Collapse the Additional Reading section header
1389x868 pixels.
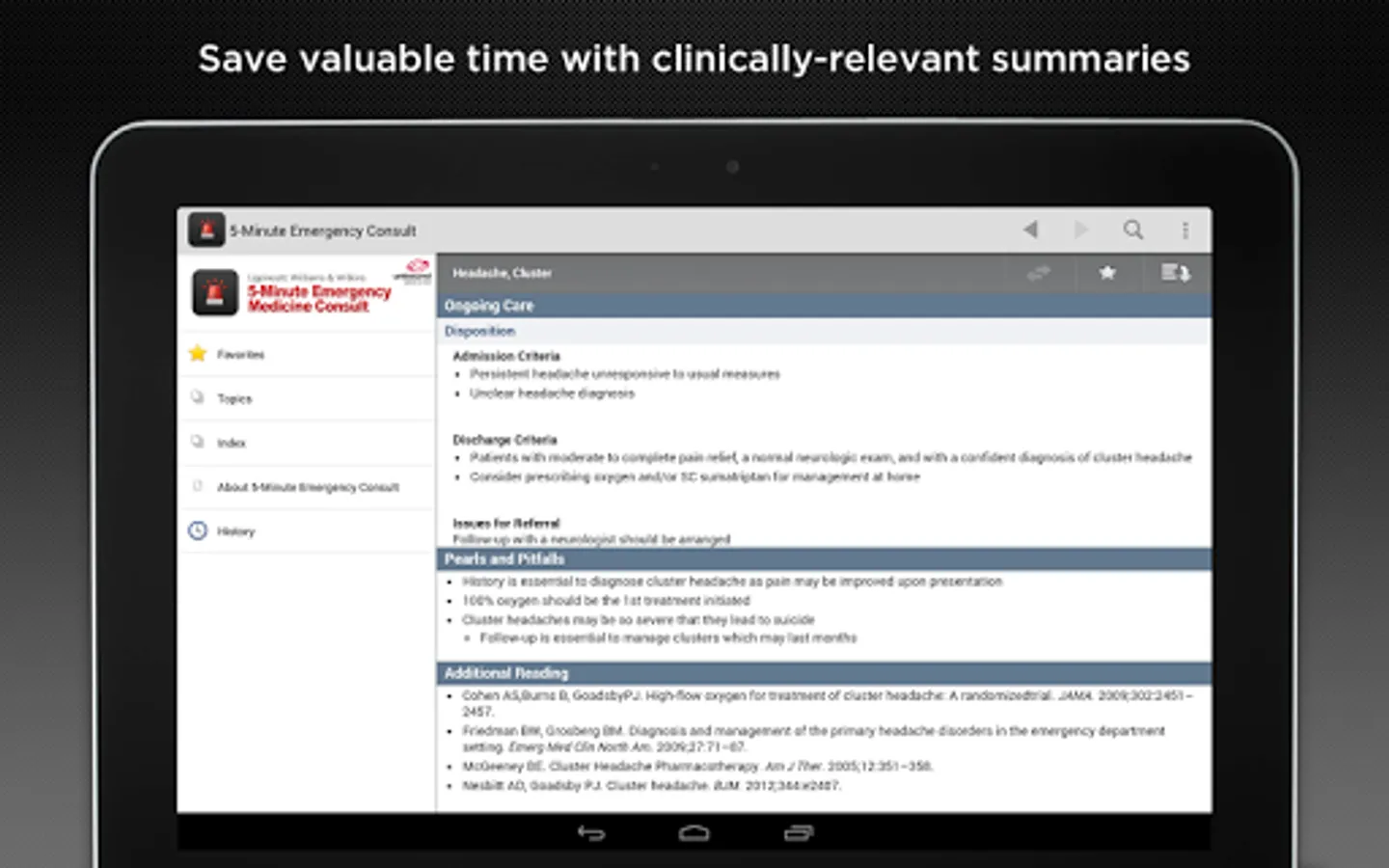[825, 673]
